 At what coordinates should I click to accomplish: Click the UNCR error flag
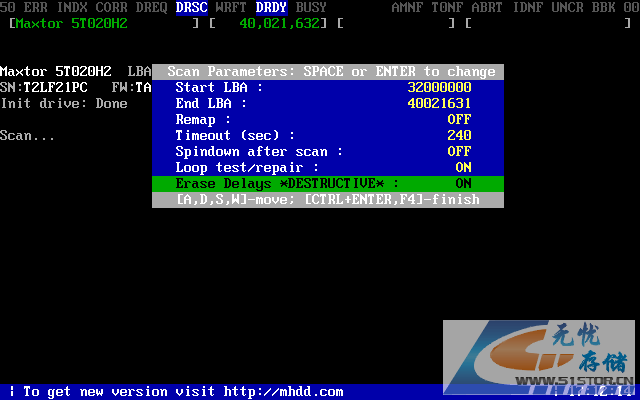pos(567,7)
